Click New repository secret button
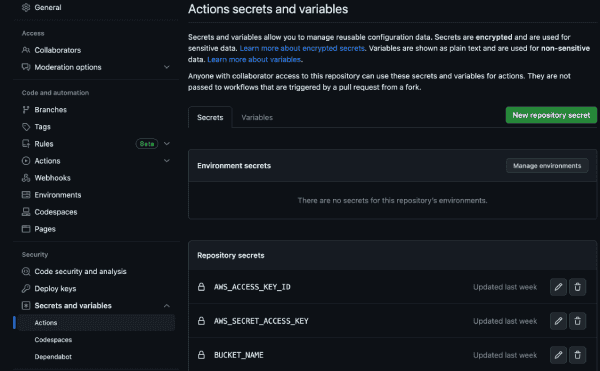The height and width of the screenshot is (371, 600). pos(551,115)
